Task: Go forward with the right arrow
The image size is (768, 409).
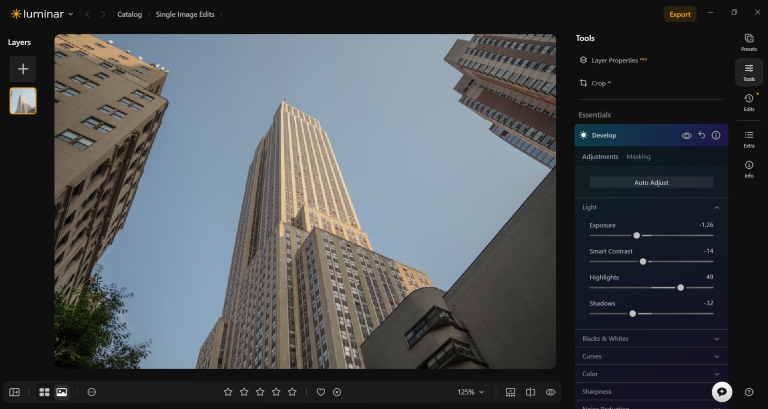Action: pyautogui.click(x=103, y=14)
